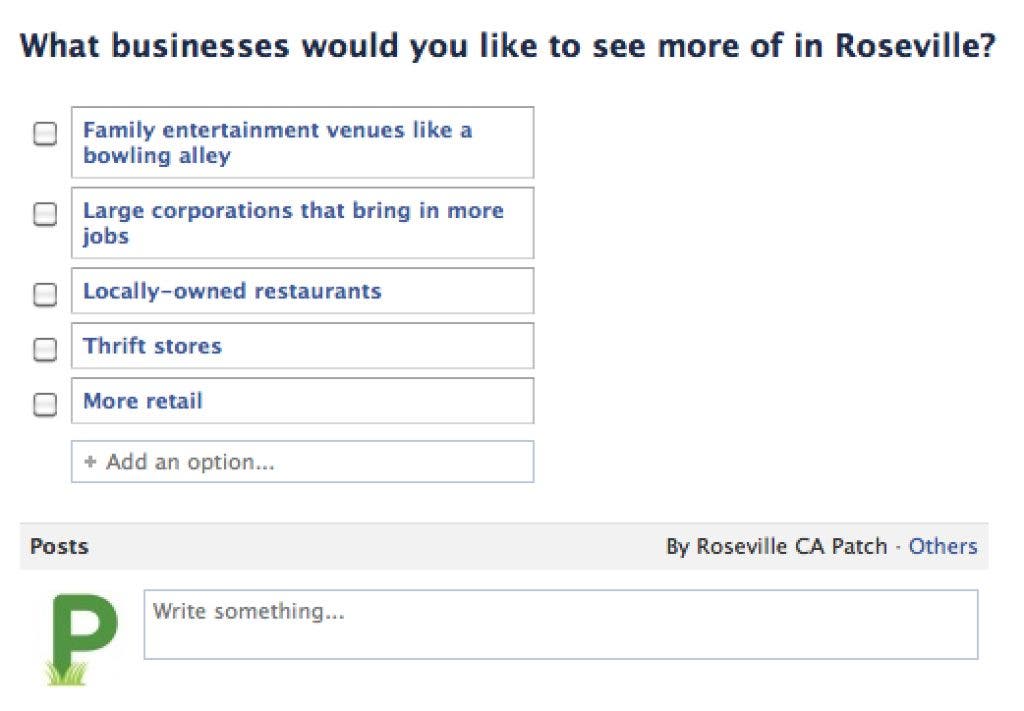1024x711 pixels.
Task: Click the By Roseville CA Patch text
Action: (x=776, y=546)
